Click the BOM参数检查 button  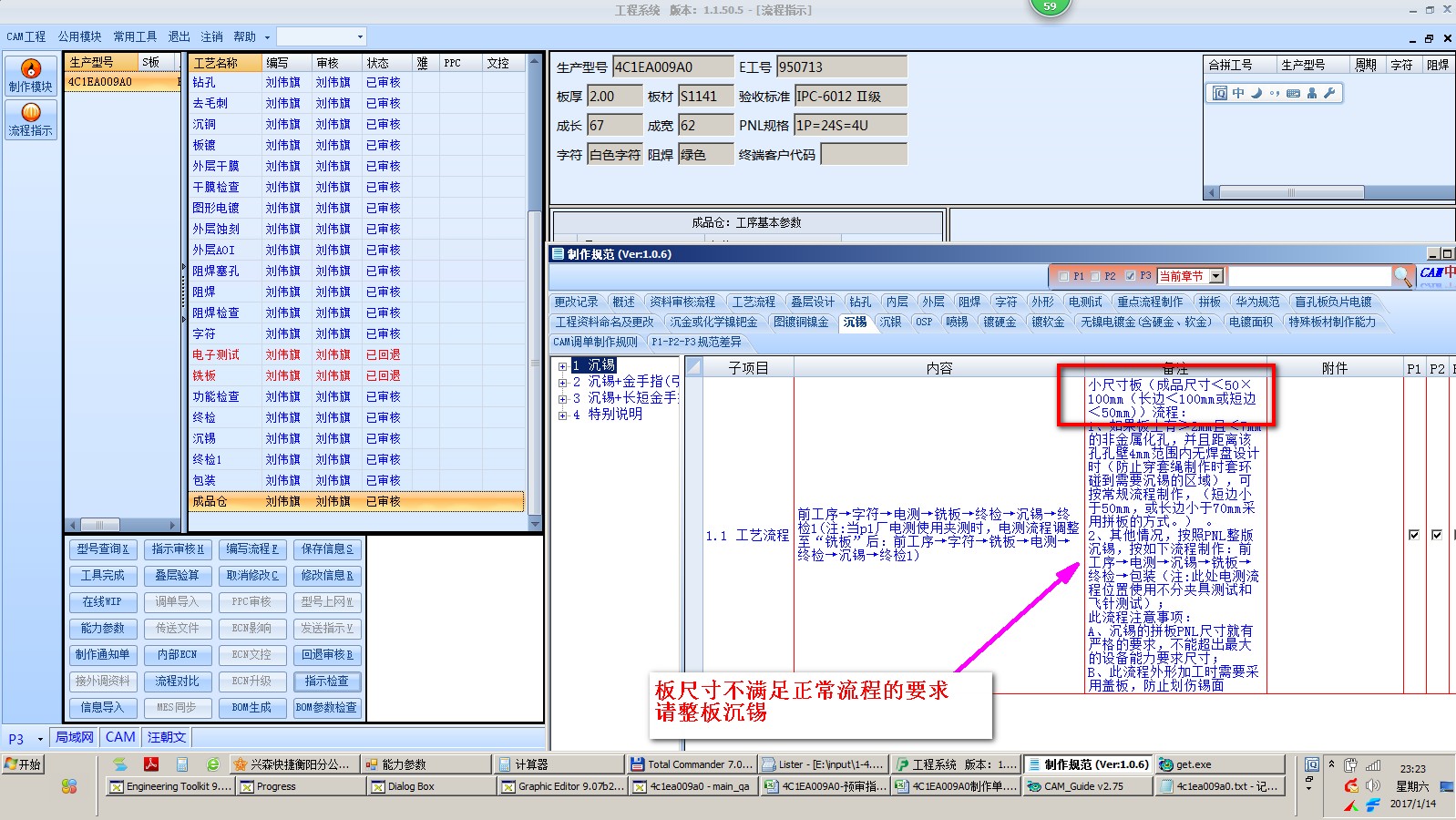(327, 708)
